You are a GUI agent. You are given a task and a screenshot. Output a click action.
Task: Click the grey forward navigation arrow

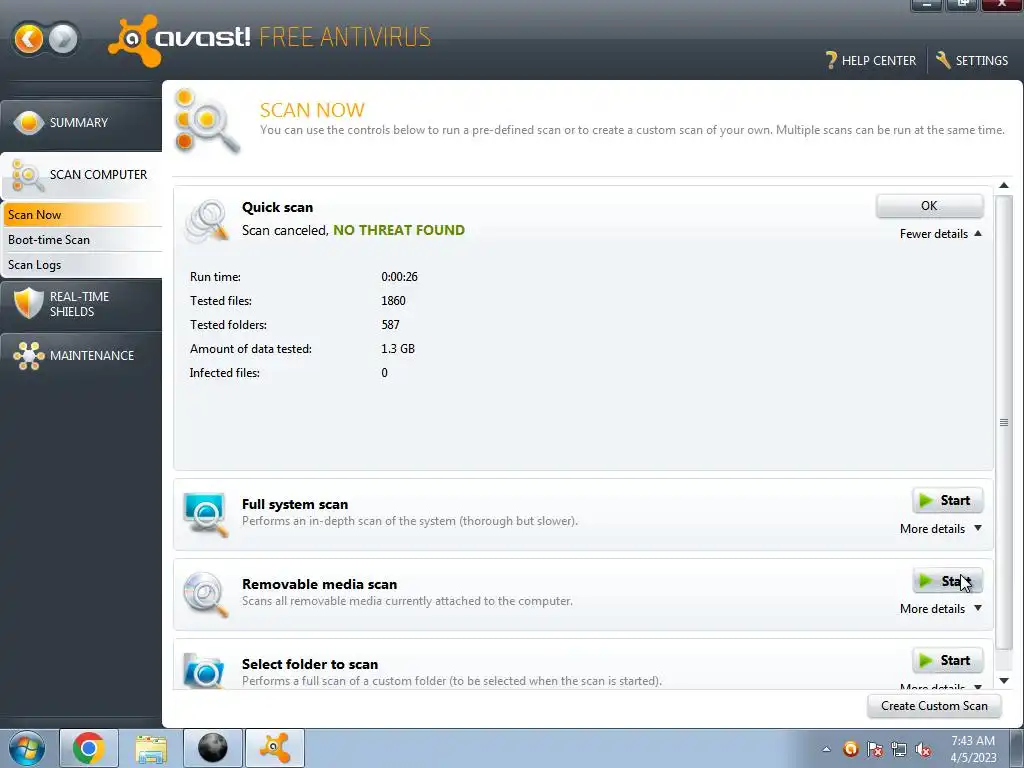[x=63, y=39]
